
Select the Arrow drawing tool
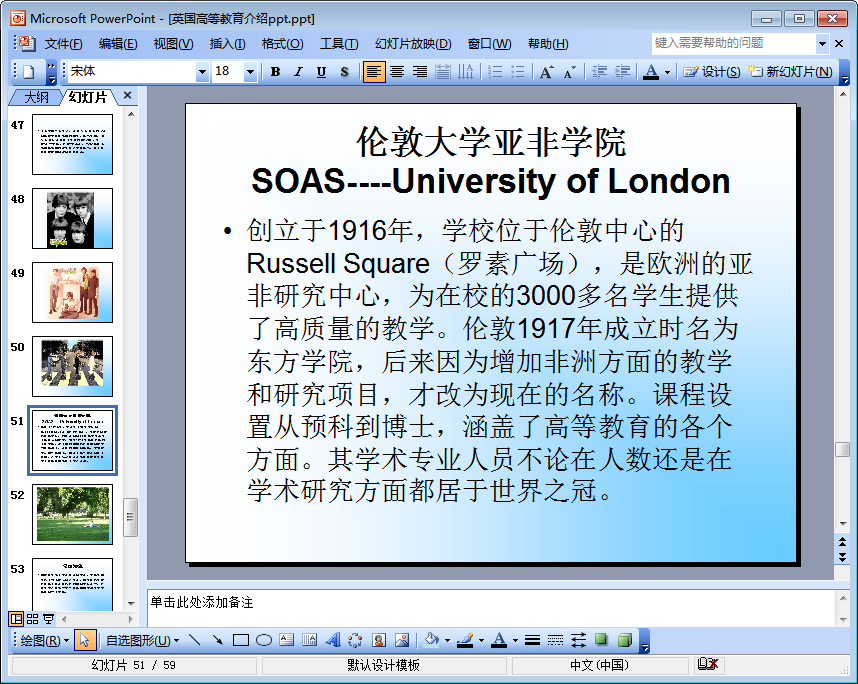218,640
